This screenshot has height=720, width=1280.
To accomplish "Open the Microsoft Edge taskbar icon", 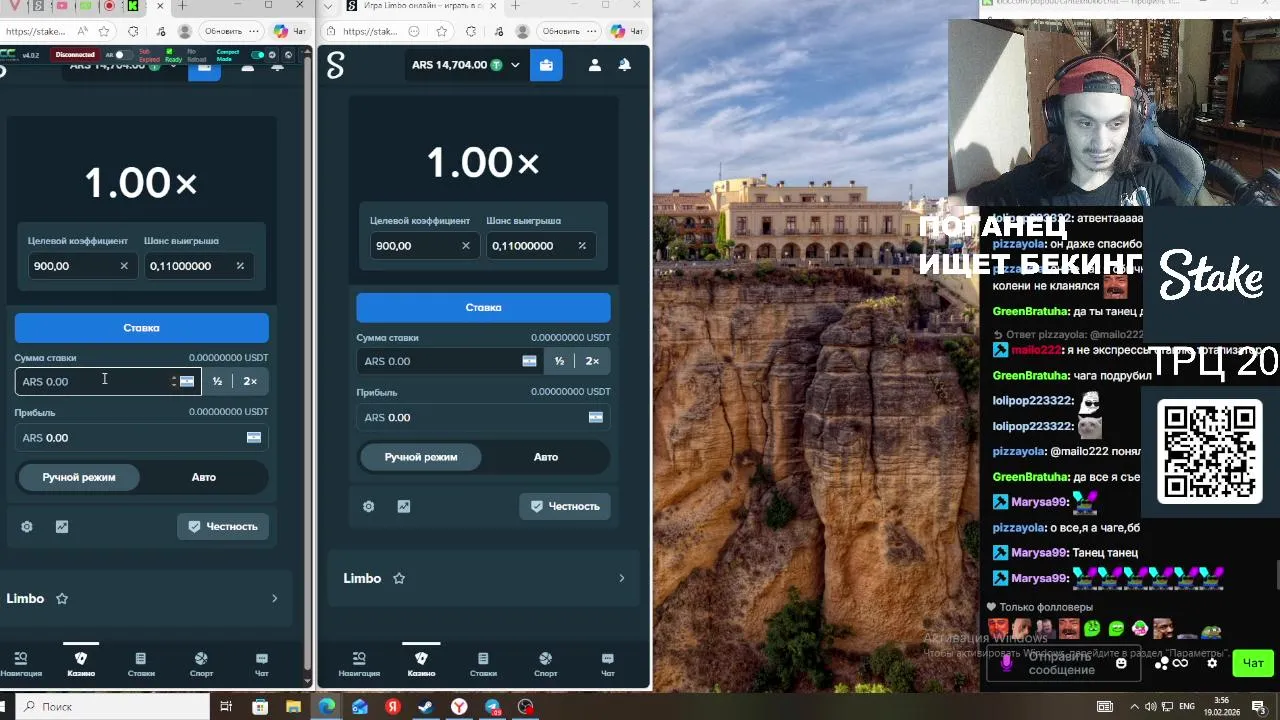I will [x=327, y=707].
